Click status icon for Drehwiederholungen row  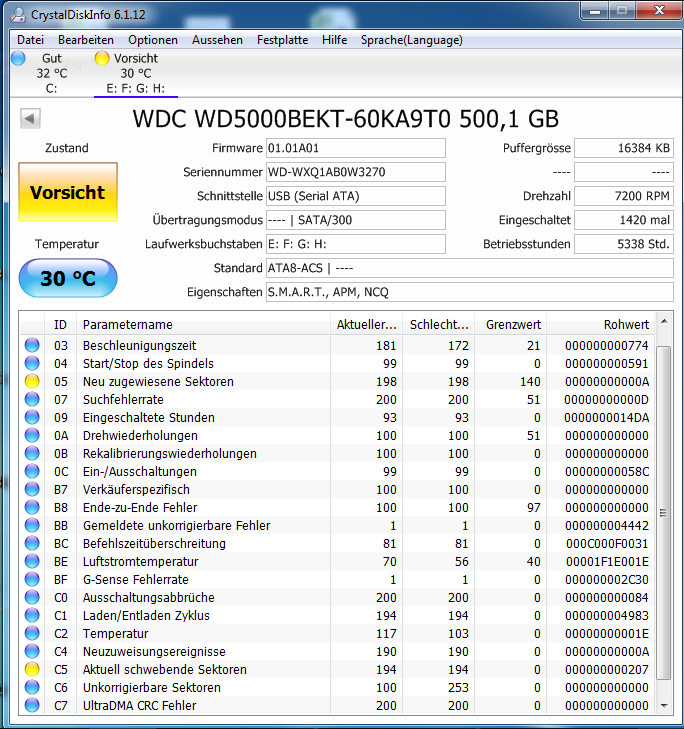[x=32, y=436]
